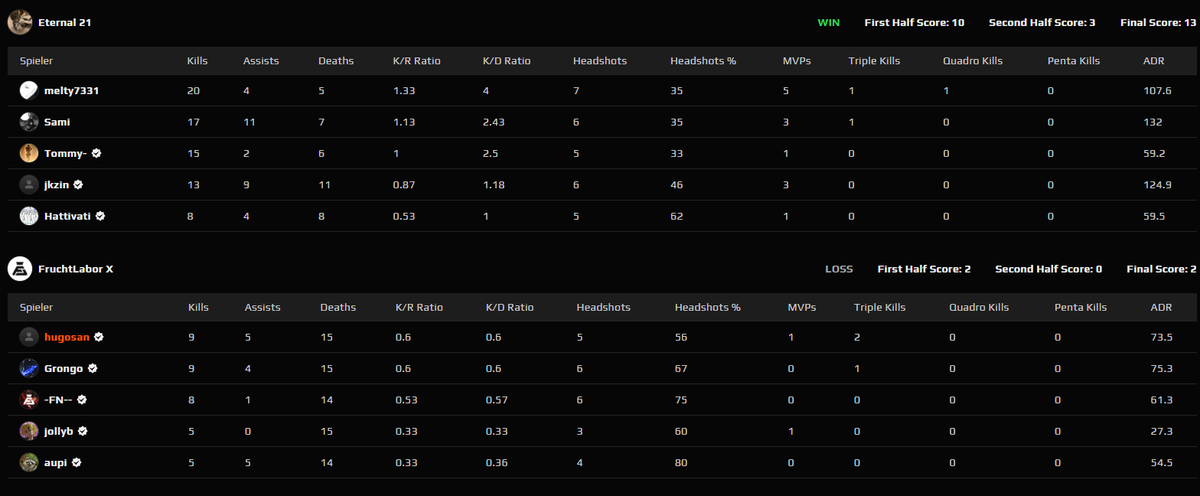Select jollyb's ADR value 27.3

(x=1161, y=431)
